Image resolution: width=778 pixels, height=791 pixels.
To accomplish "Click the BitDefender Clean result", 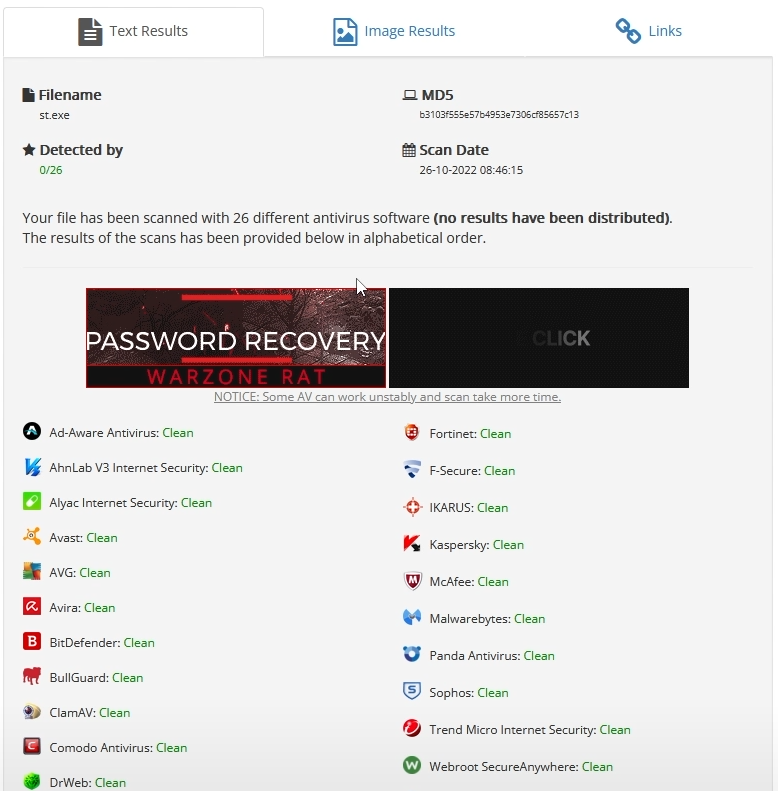I will tap(139, 643).
